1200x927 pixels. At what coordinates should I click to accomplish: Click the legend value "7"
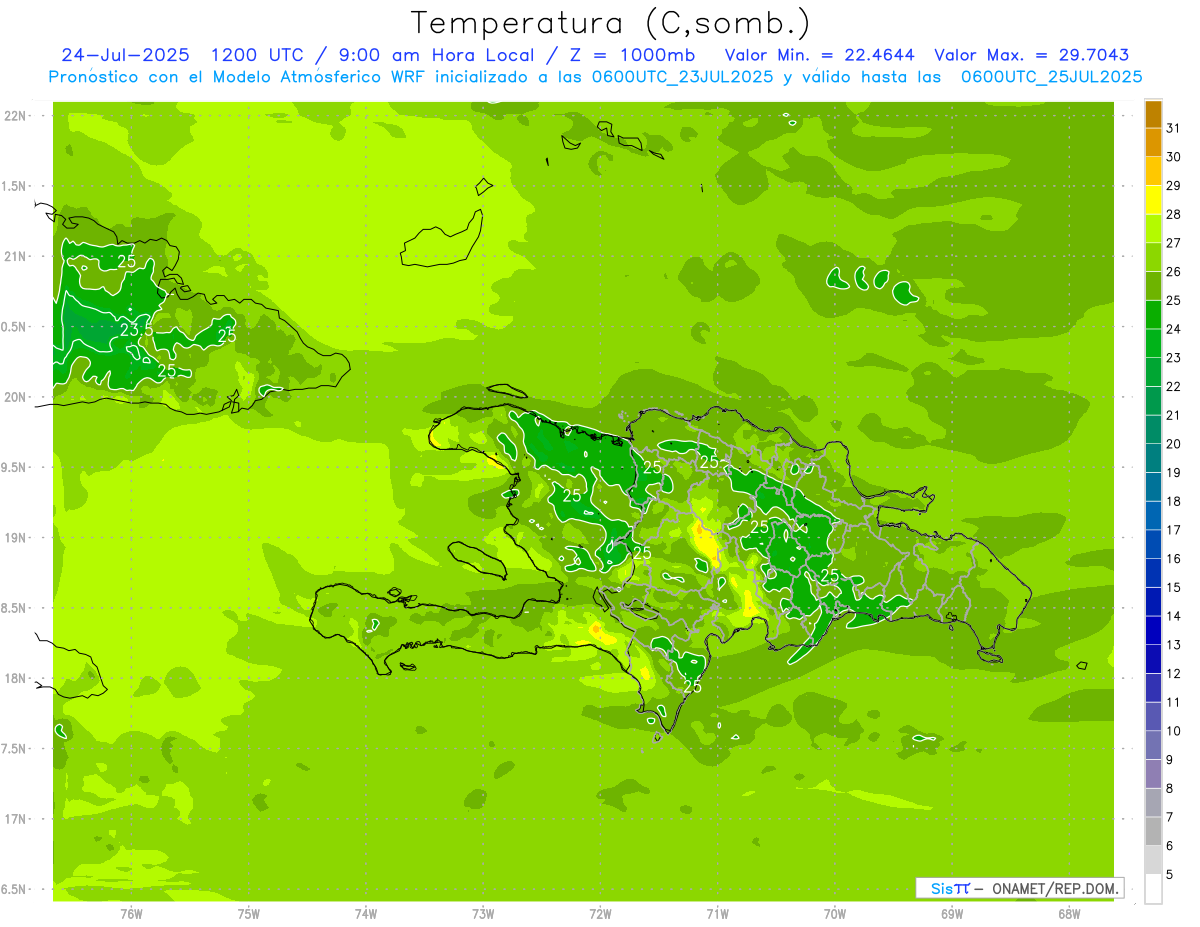click(1169, 817)
